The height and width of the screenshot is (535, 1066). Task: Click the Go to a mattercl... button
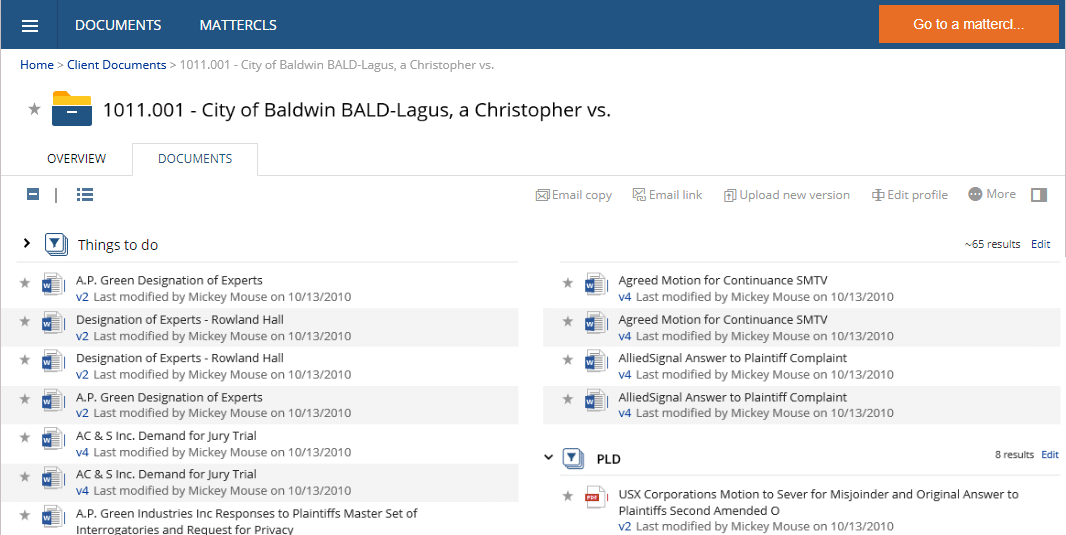point(968,24)
